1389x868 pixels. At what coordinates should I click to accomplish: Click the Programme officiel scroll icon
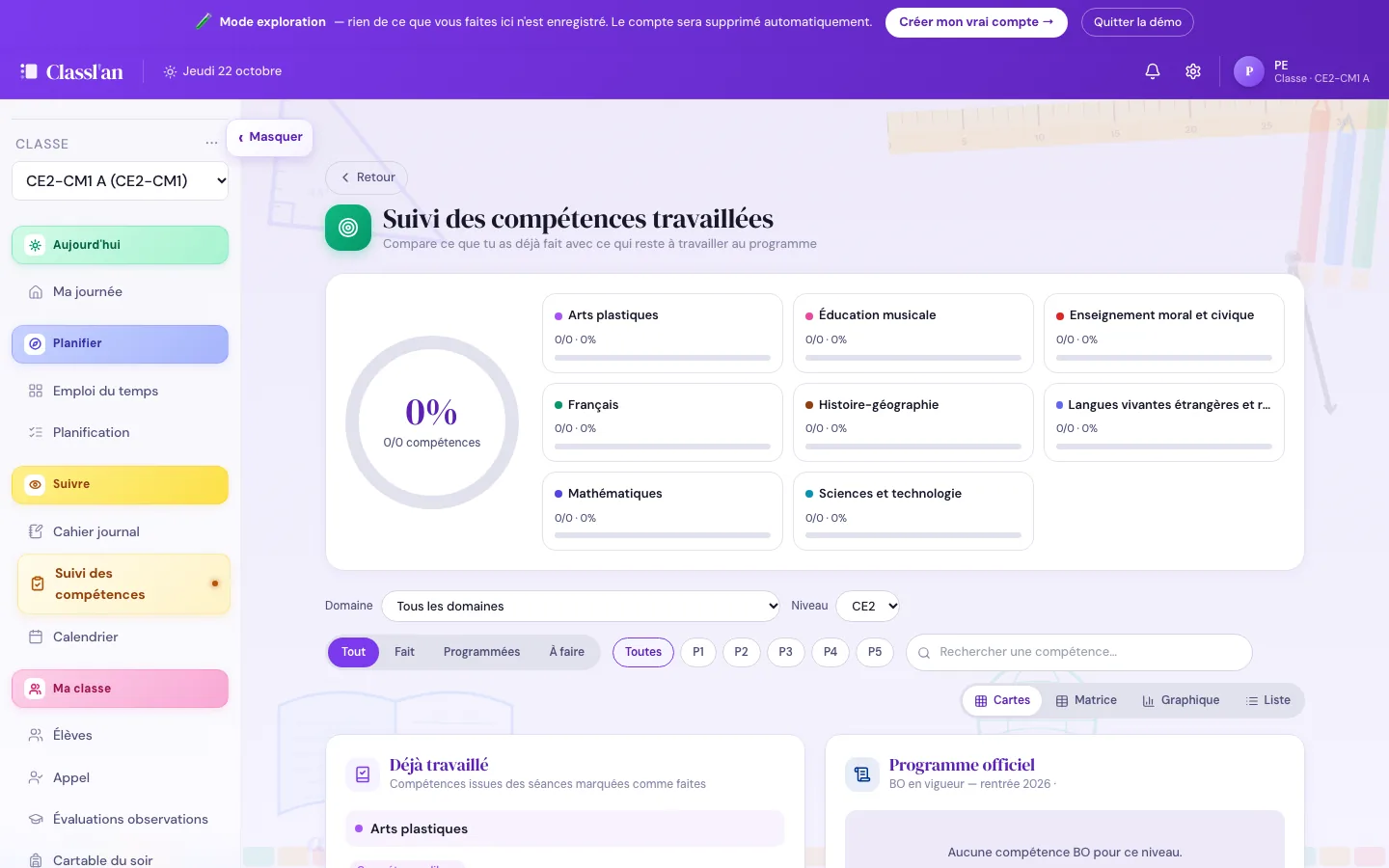point(862,773)
